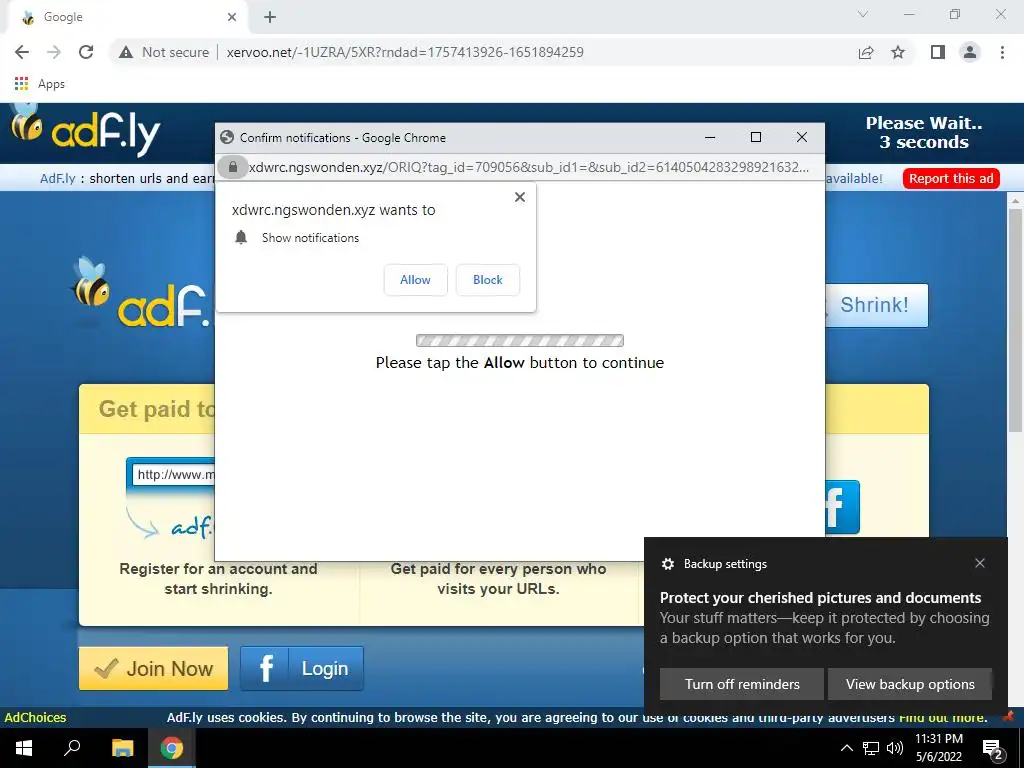
Task: Block notifications from xdwrc.ngswonden.xyz
Action: 488,280
